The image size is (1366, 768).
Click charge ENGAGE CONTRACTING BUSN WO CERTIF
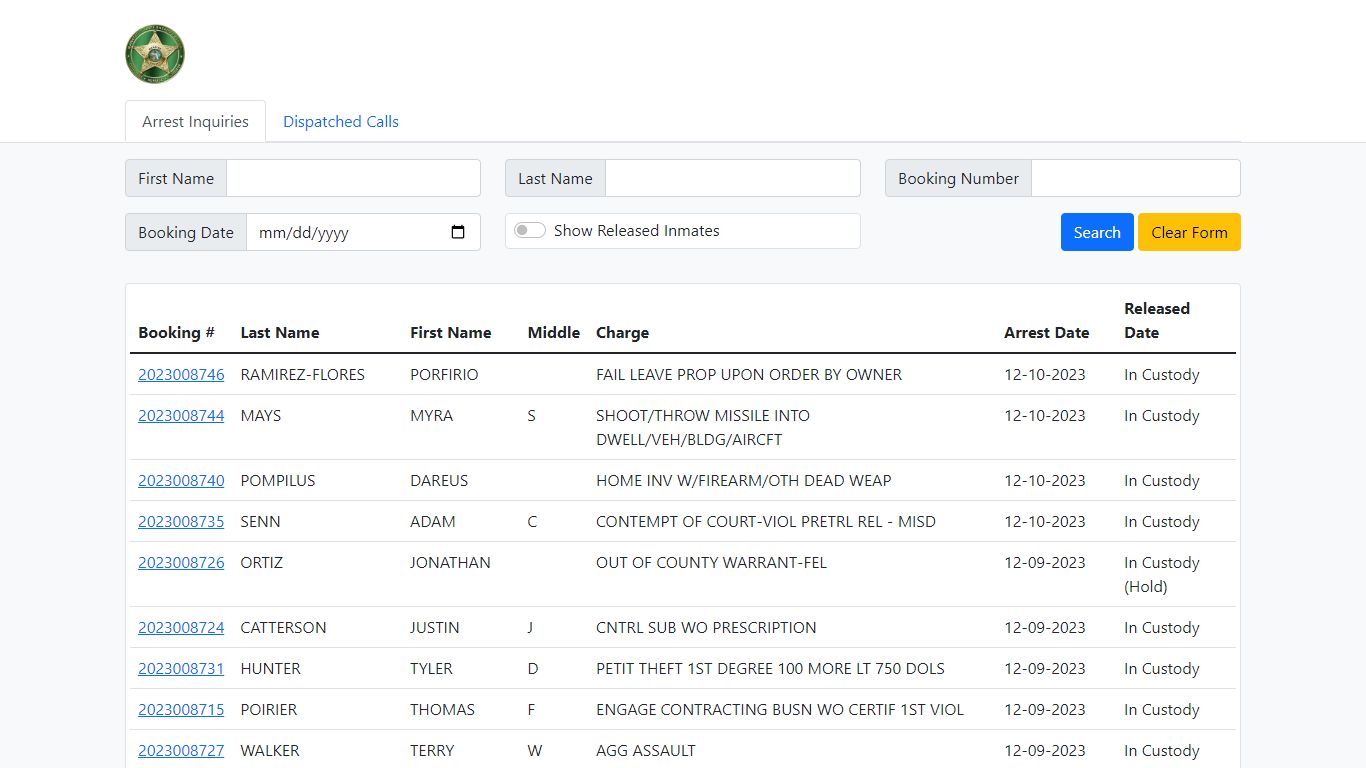click(780, 710)
